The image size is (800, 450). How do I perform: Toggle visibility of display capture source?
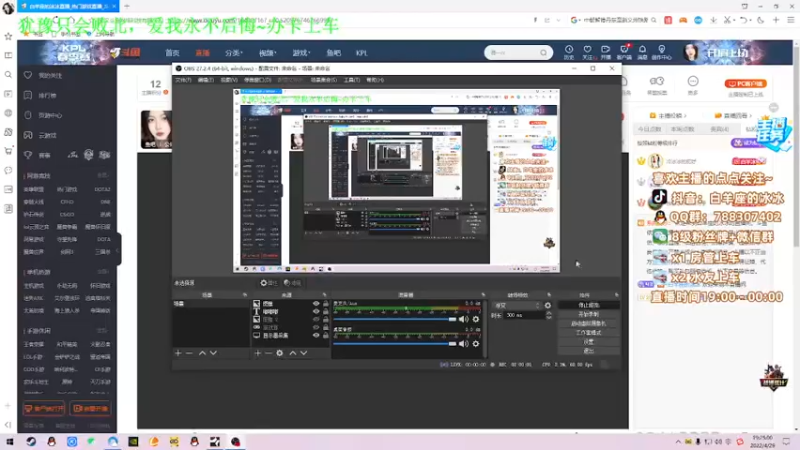(x=316, y=335)
